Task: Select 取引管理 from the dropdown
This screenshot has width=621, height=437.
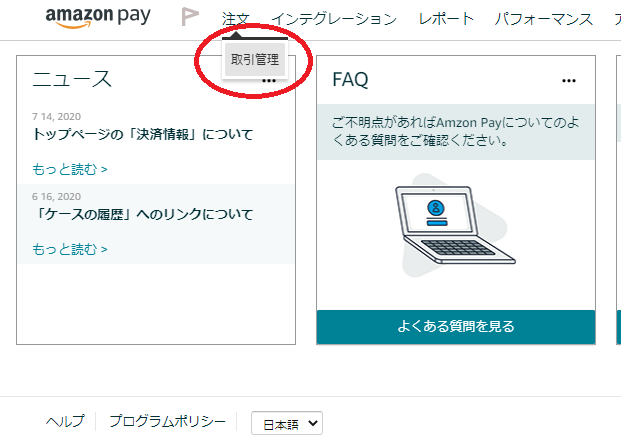Action: (255, 60)
